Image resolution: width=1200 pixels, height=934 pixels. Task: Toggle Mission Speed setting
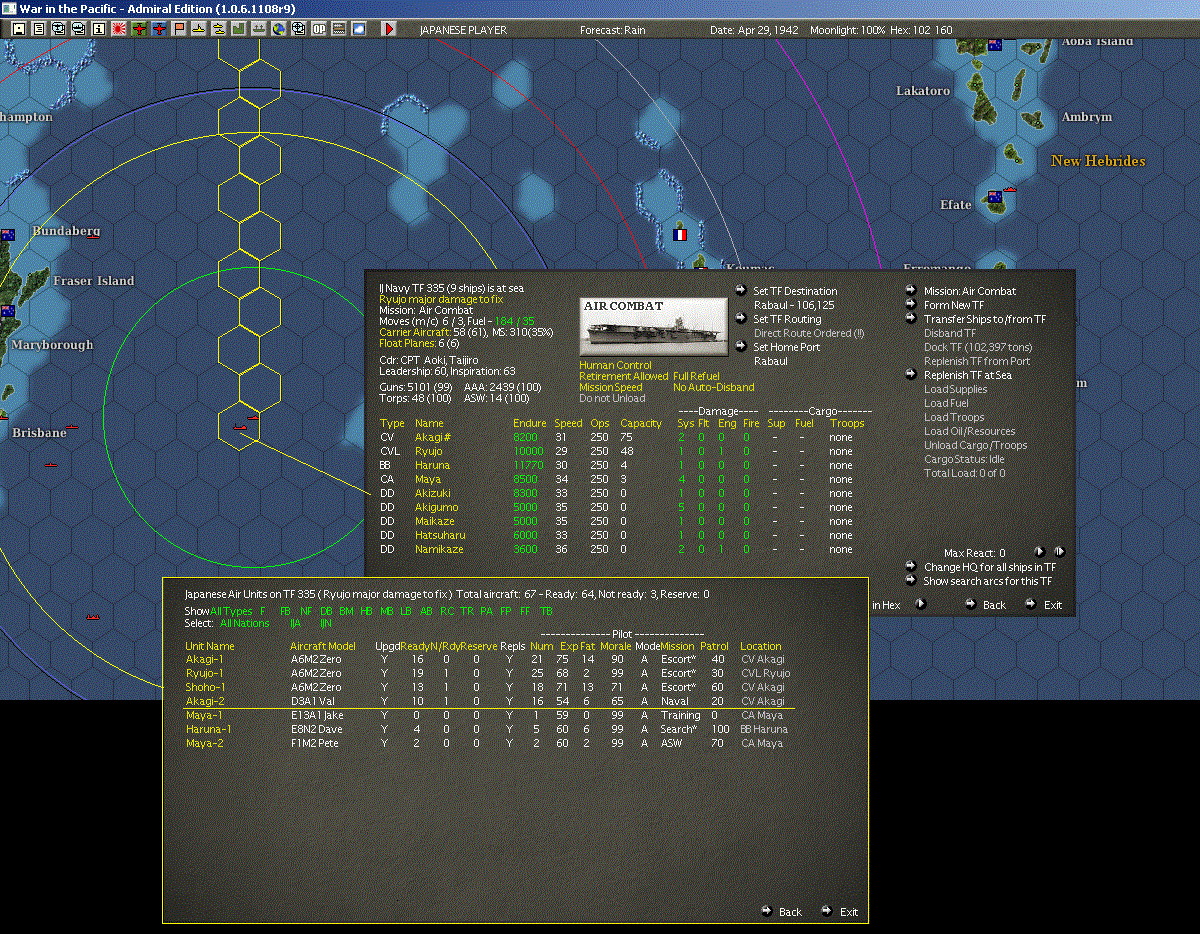pyautogui.click(x=611, y=387)
